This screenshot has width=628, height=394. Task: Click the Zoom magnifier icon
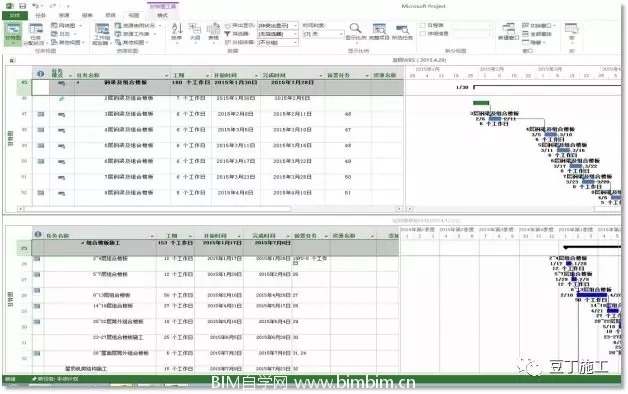point(356,31)
